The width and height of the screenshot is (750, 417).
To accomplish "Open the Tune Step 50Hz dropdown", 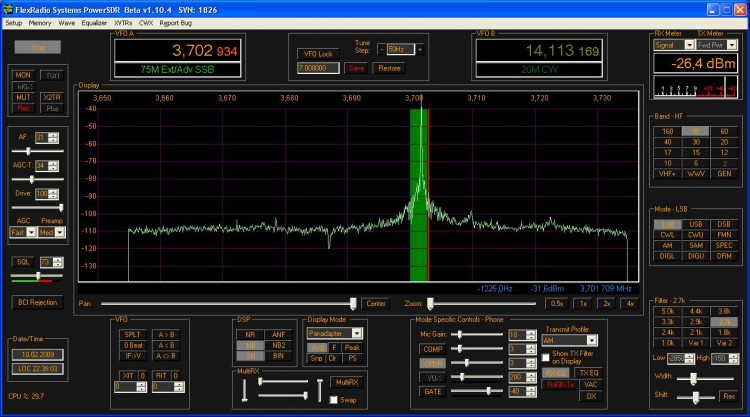I will [x=400, y=49].
